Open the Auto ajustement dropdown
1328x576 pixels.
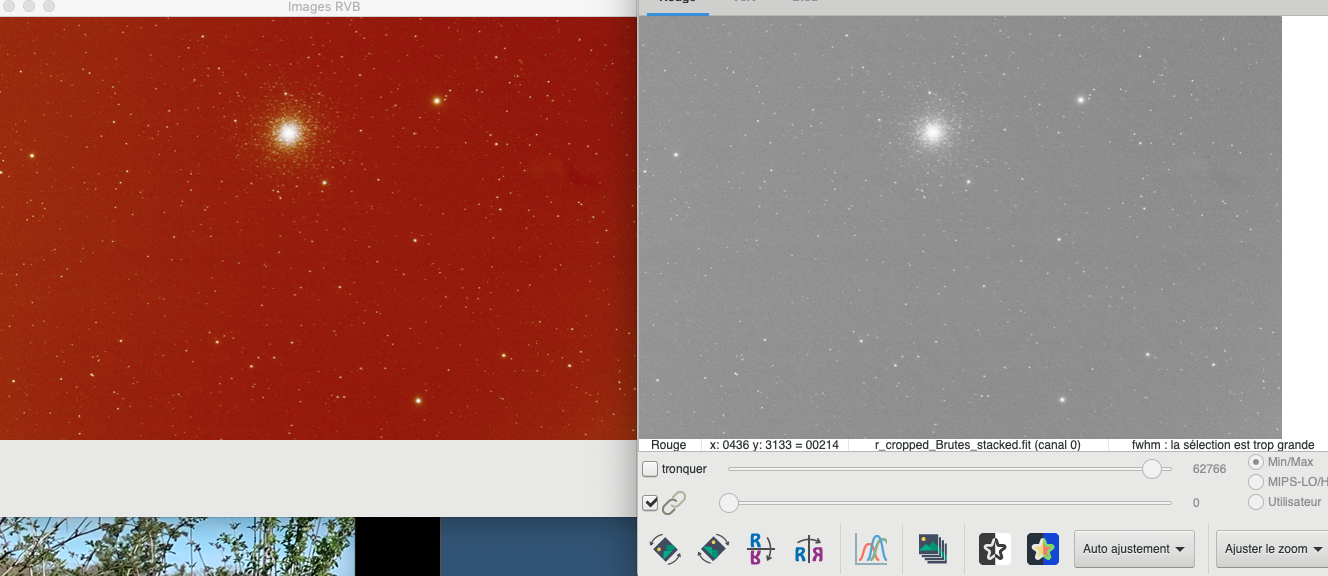point(1134,549)
